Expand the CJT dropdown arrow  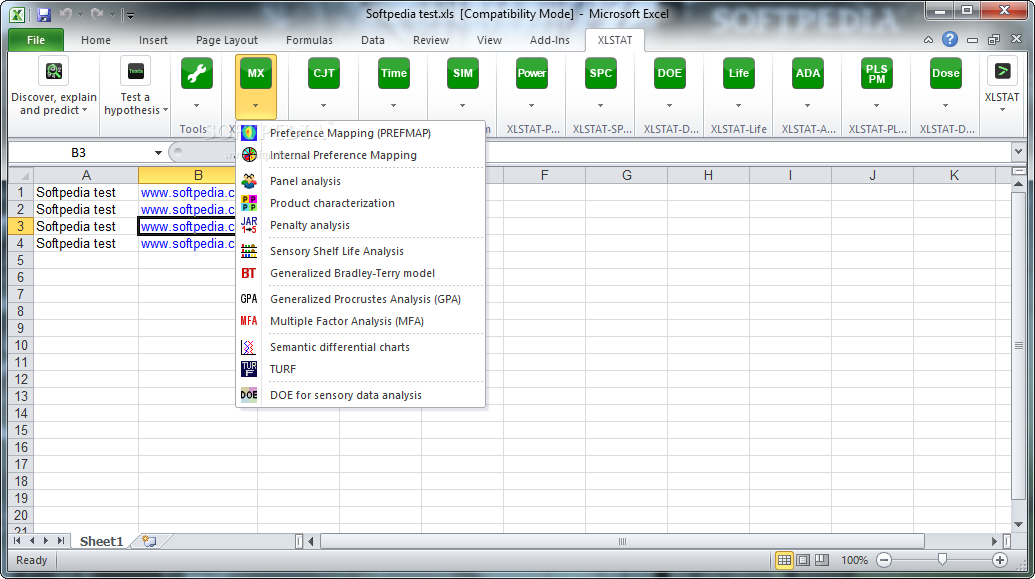click(x=323, y=106)
